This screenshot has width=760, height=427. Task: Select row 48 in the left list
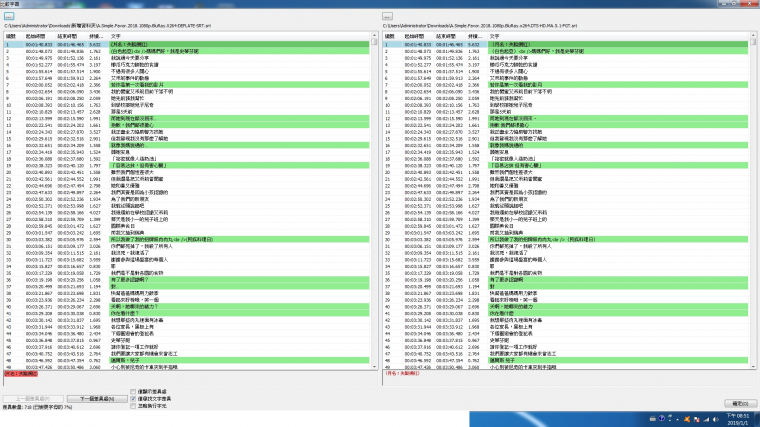point(187,361)
